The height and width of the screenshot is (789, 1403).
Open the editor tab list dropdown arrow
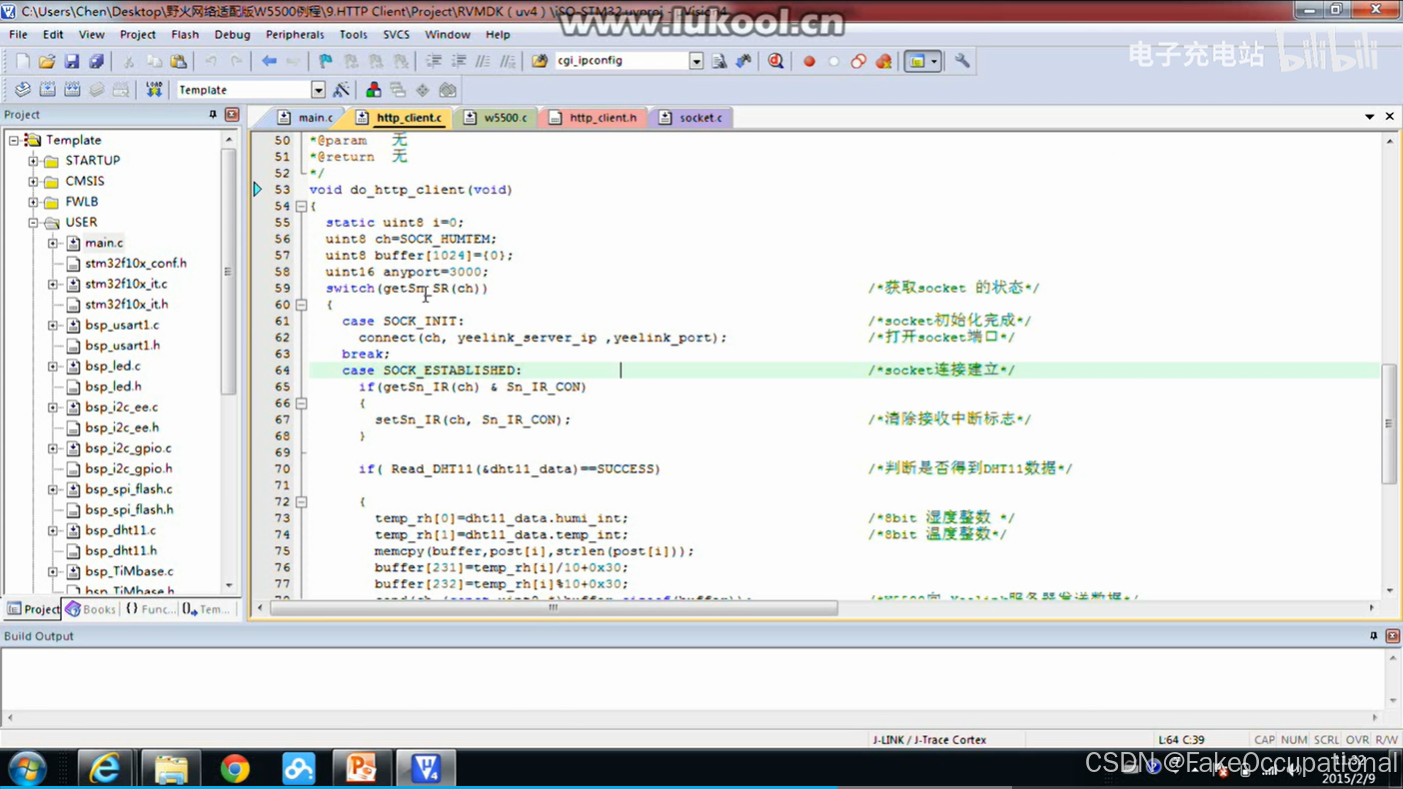pyautogui.click(x=1369, y=117)
